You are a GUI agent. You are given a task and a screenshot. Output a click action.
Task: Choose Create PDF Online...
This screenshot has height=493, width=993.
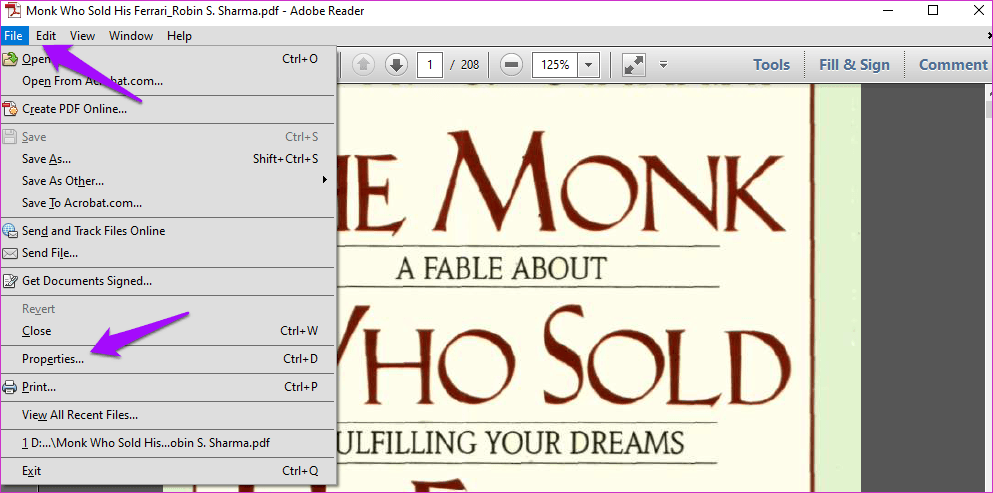(168, 109)
